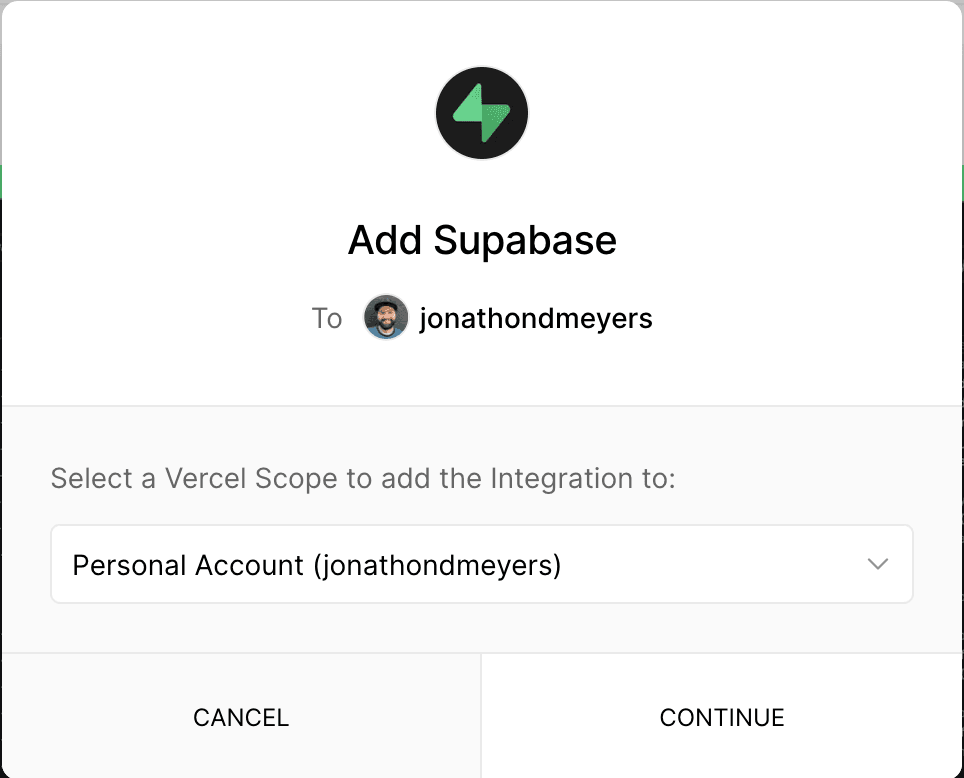Screen dimensions: 964x778
Task: Click the down arrow at the dropdown's right end
Action: 877,564
